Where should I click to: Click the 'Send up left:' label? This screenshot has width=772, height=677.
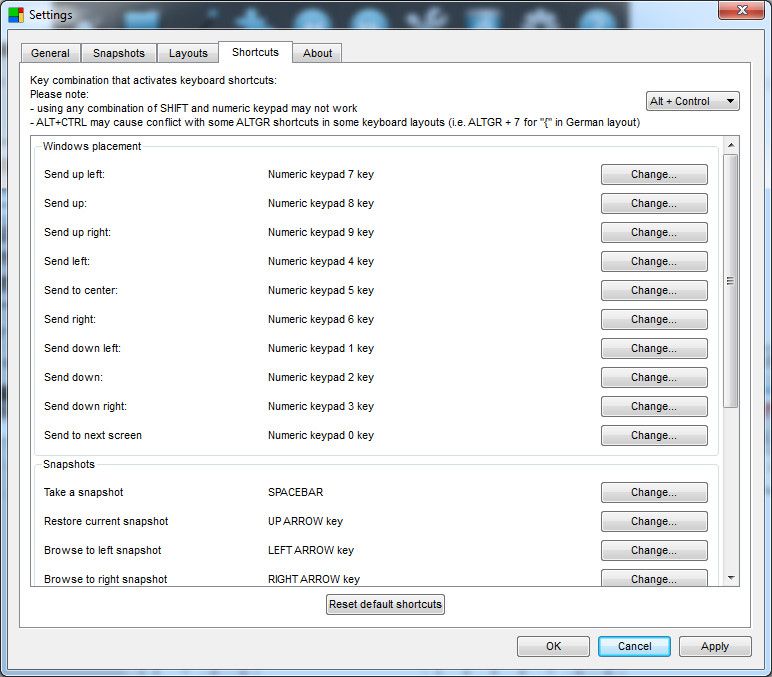[74, 174]
